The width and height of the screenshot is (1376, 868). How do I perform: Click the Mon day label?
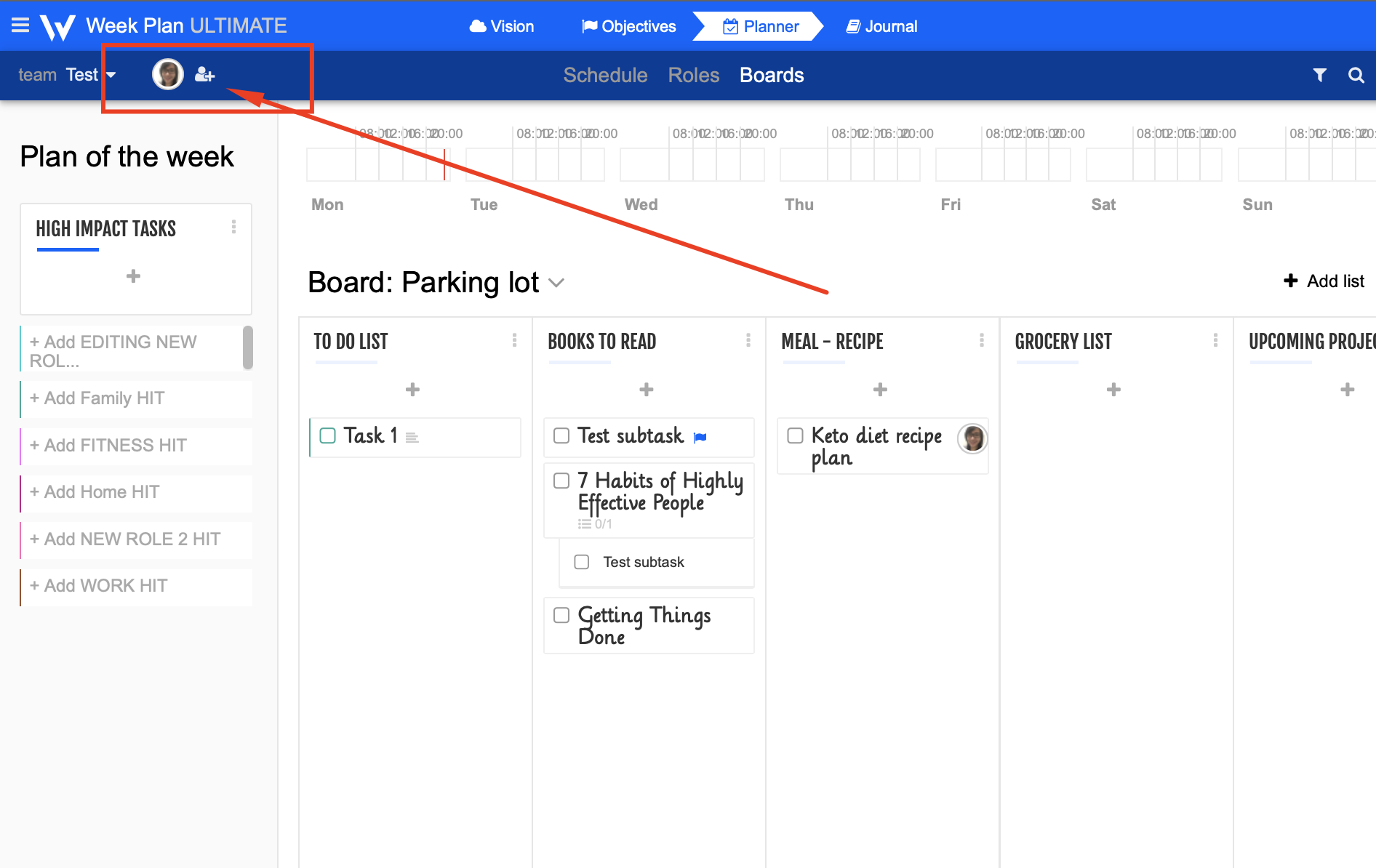click(x=327, y=205)
